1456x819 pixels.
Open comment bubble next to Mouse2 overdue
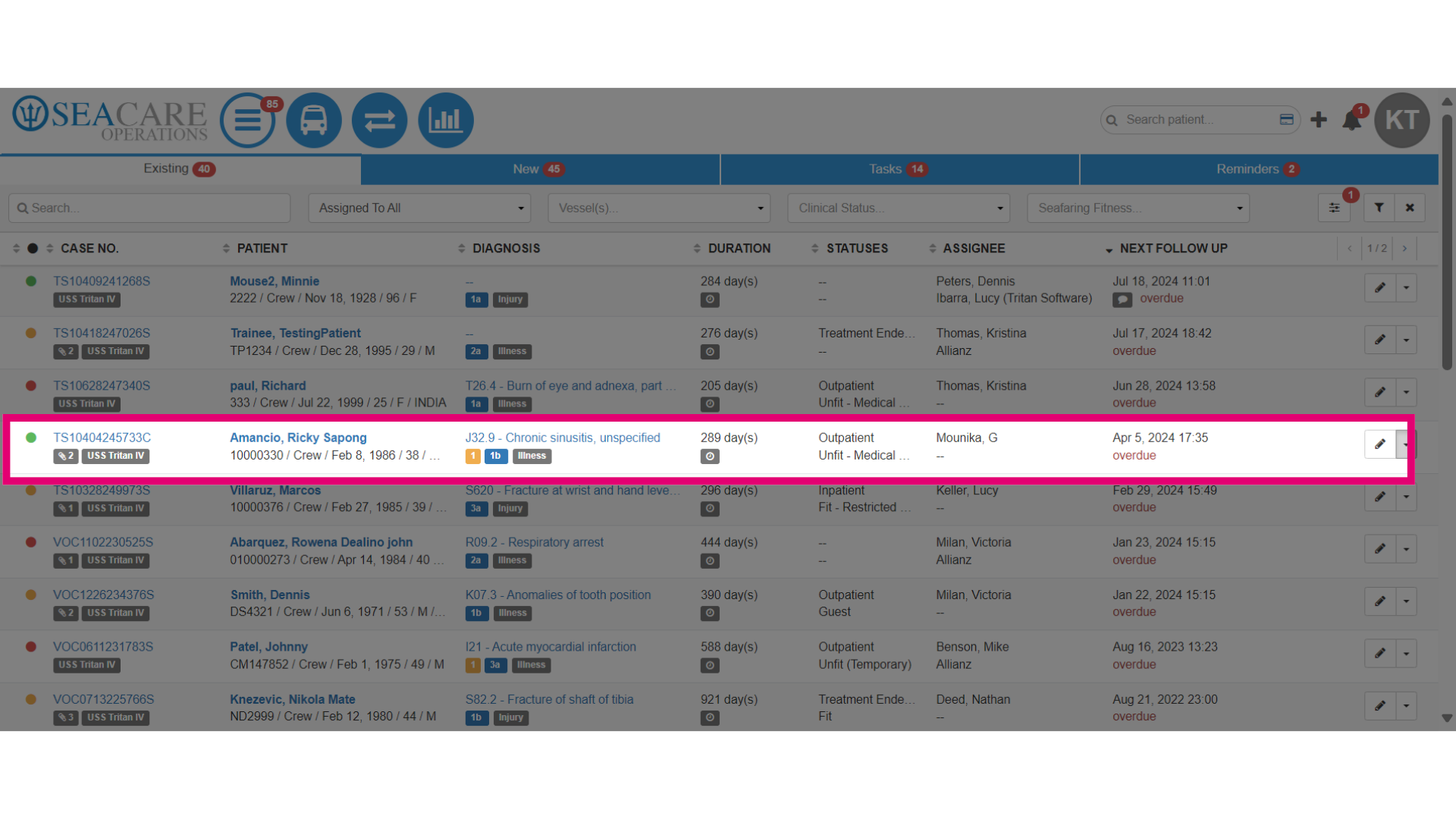coord(1122,300)
